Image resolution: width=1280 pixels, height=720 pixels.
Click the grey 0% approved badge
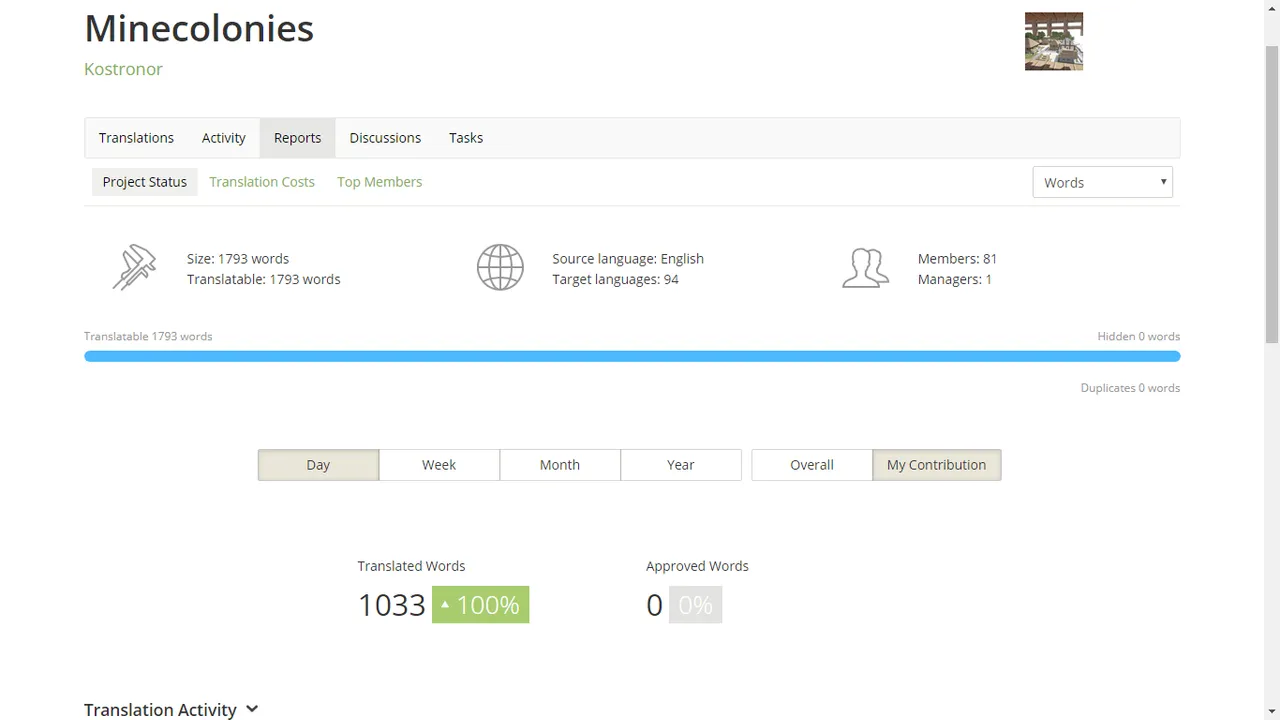point(695,605)
